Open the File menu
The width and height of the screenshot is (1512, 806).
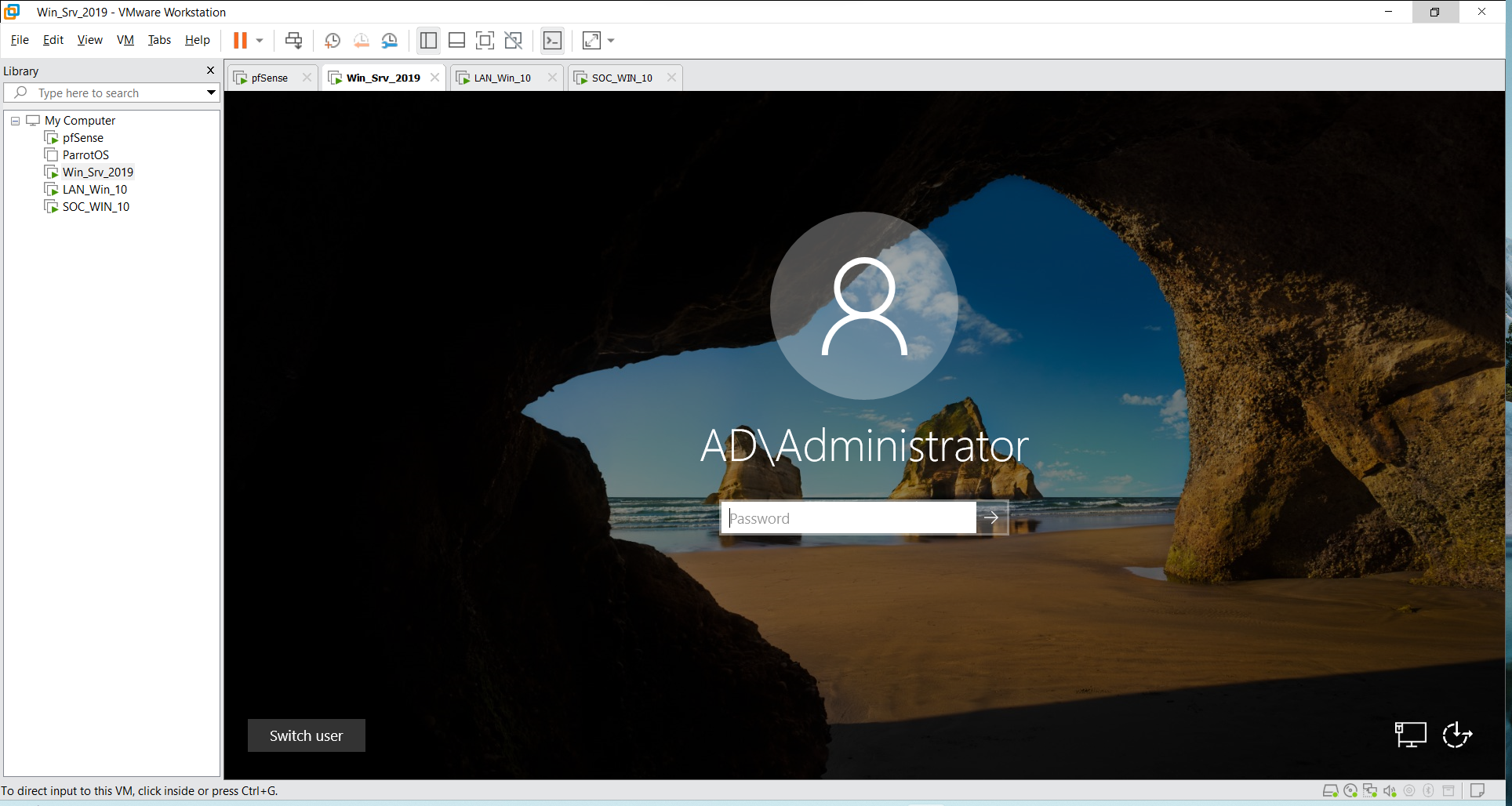pos(20,40)
